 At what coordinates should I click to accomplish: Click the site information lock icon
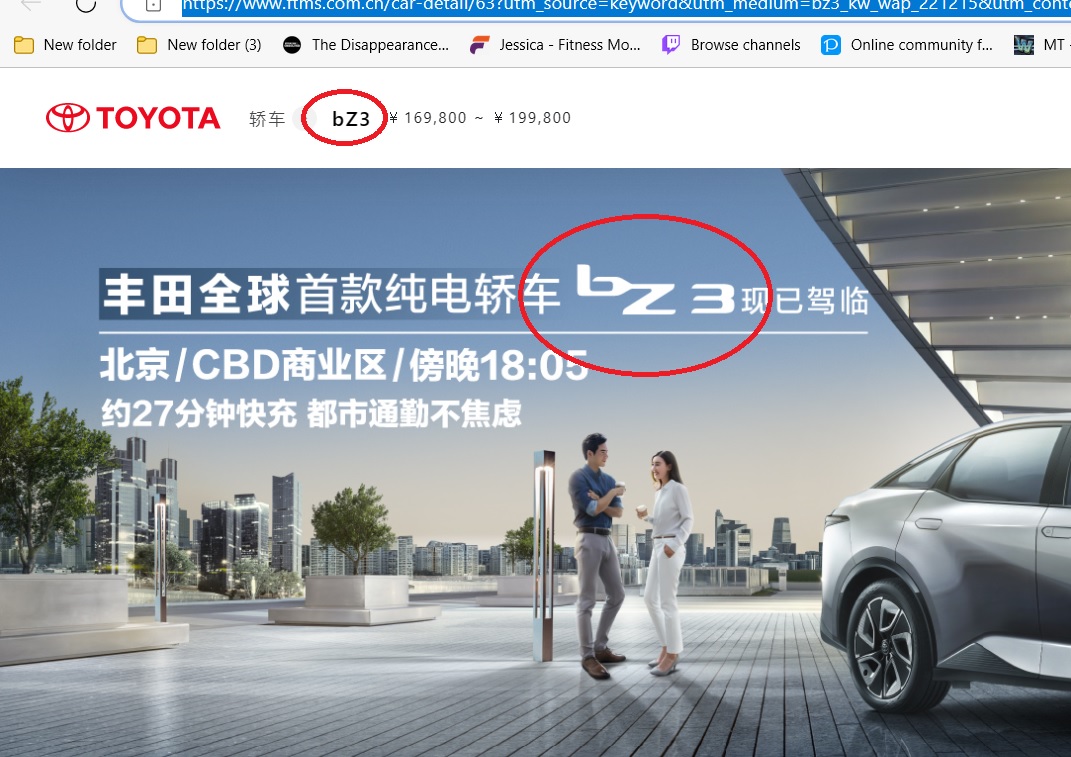[153, 5]
